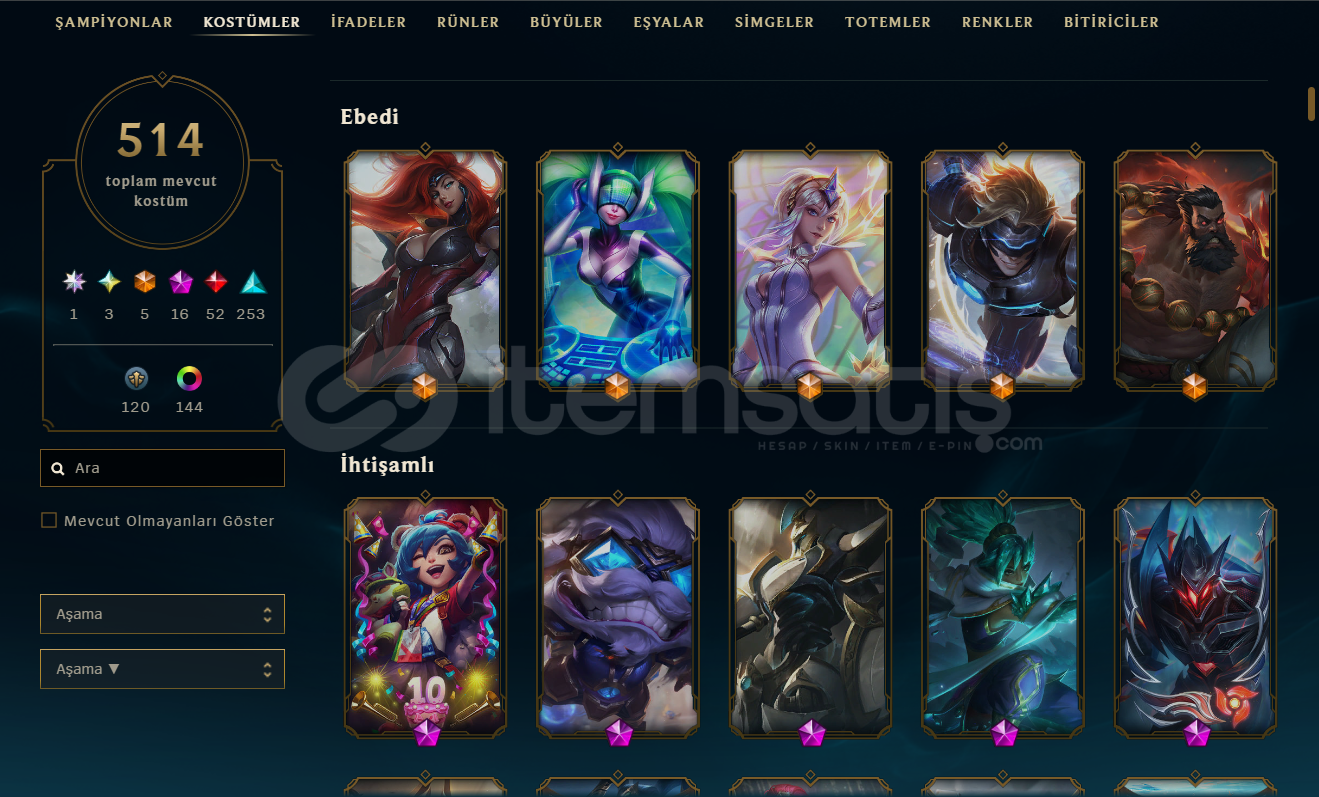Click the chroma color wheel icon

[189, 378]
